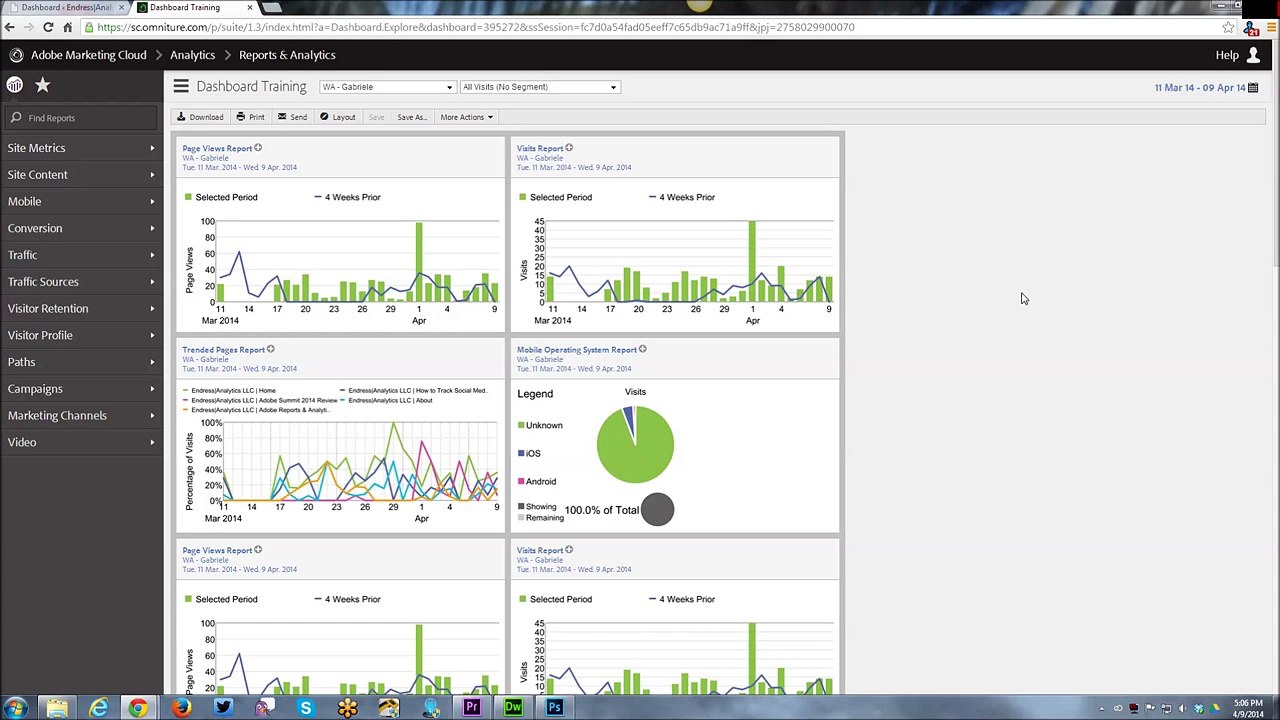
Task: Click the Download toolbar button
Action: point(200,117)
